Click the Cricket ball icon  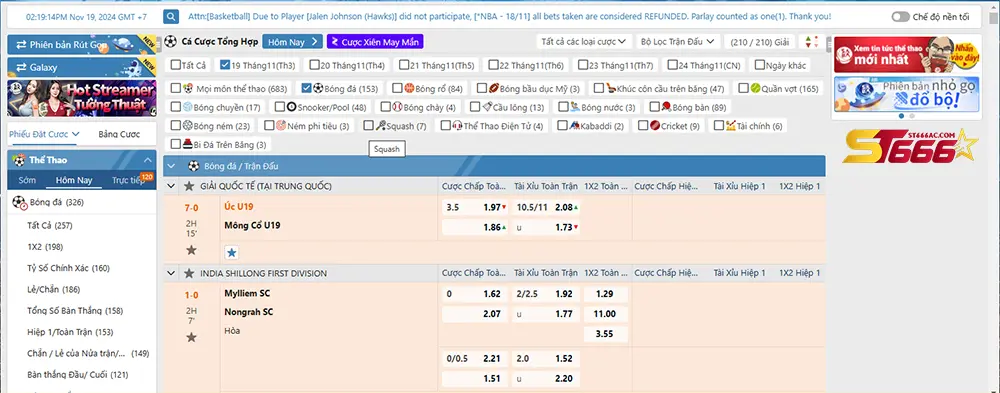click(x=655, y=126)
